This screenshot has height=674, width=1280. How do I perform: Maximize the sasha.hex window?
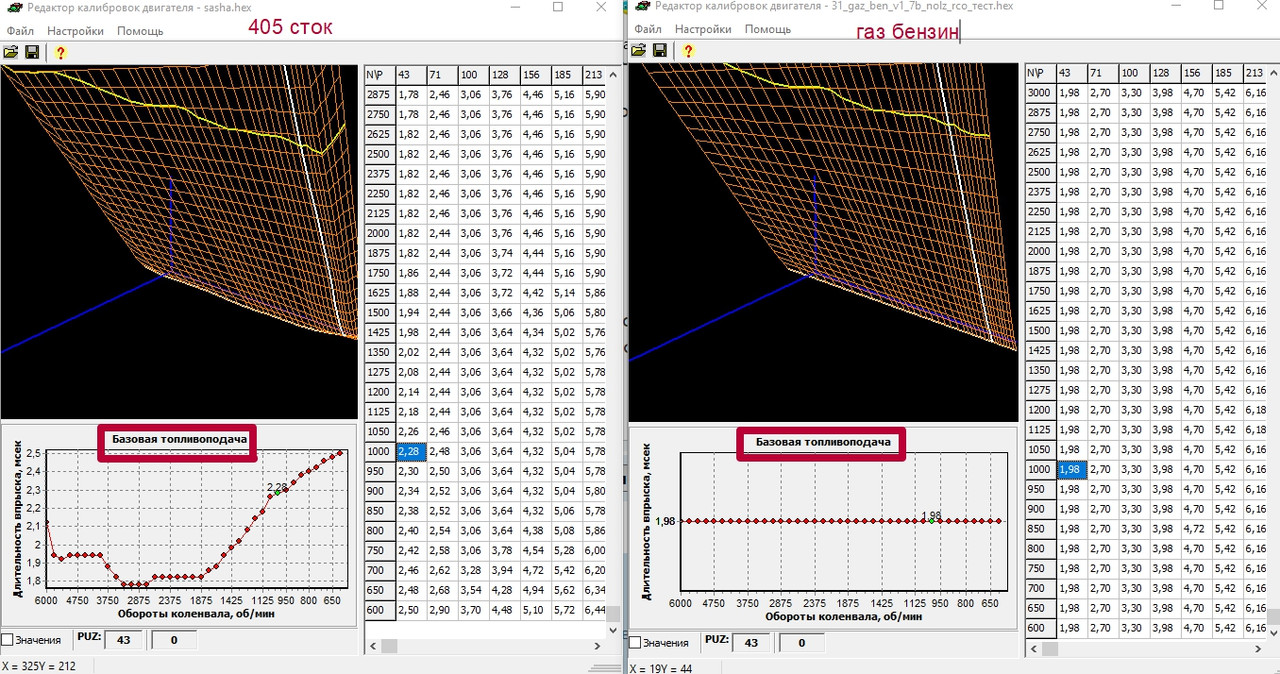(x=559, y=7)
